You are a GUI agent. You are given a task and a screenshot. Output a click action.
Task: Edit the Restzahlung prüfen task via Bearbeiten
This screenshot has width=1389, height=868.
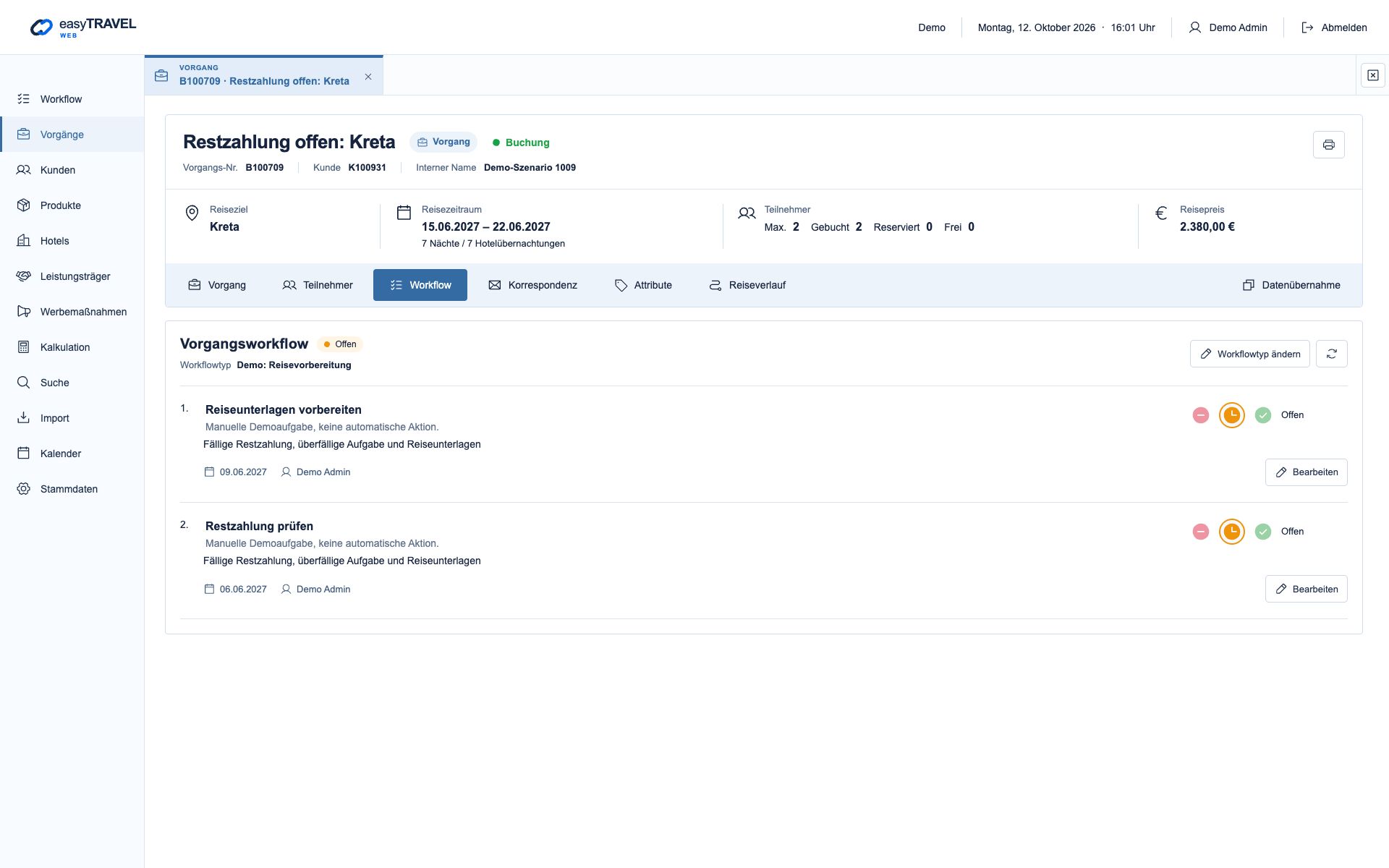[1306, 589]
